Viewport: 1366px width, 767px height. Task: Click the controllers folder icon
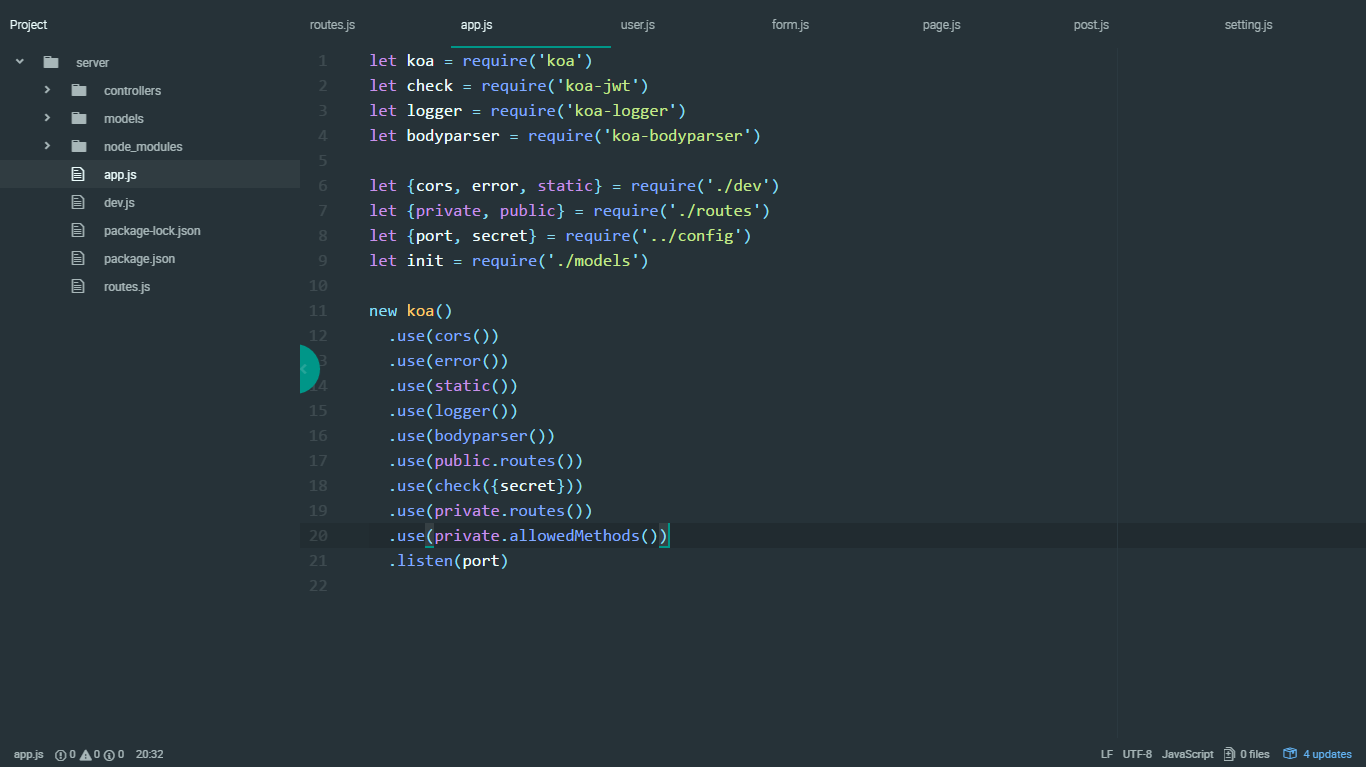tap(79, 90)
